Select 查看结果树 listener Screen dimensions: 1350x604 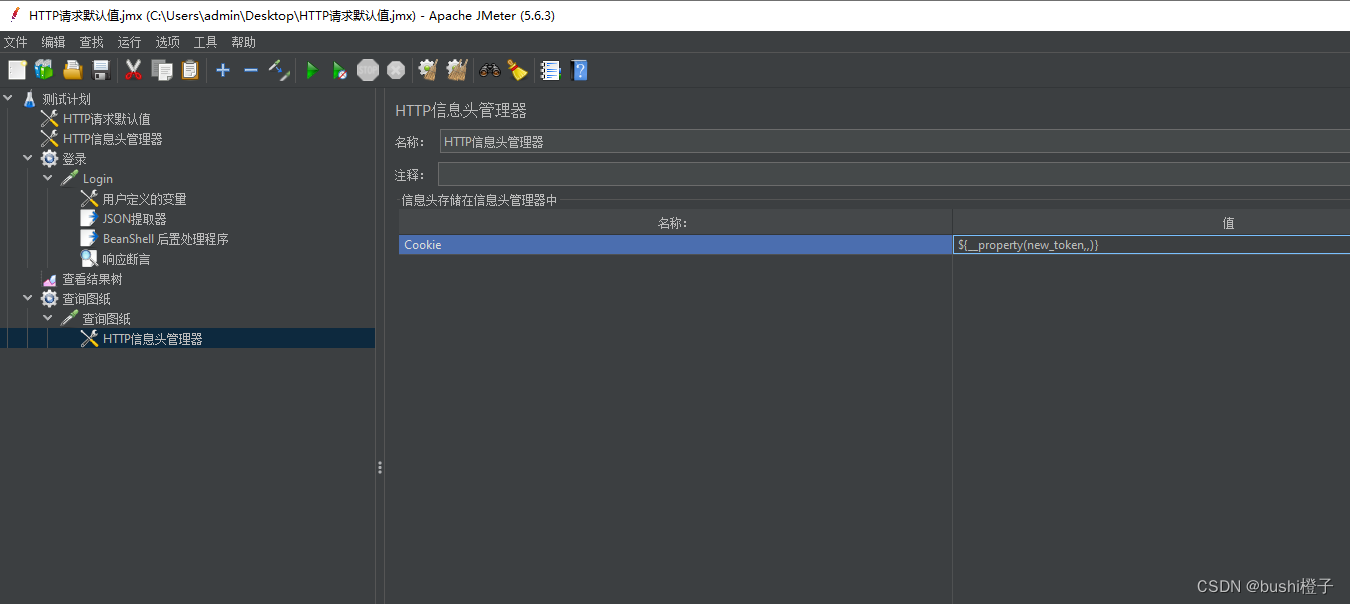[93, 279]
